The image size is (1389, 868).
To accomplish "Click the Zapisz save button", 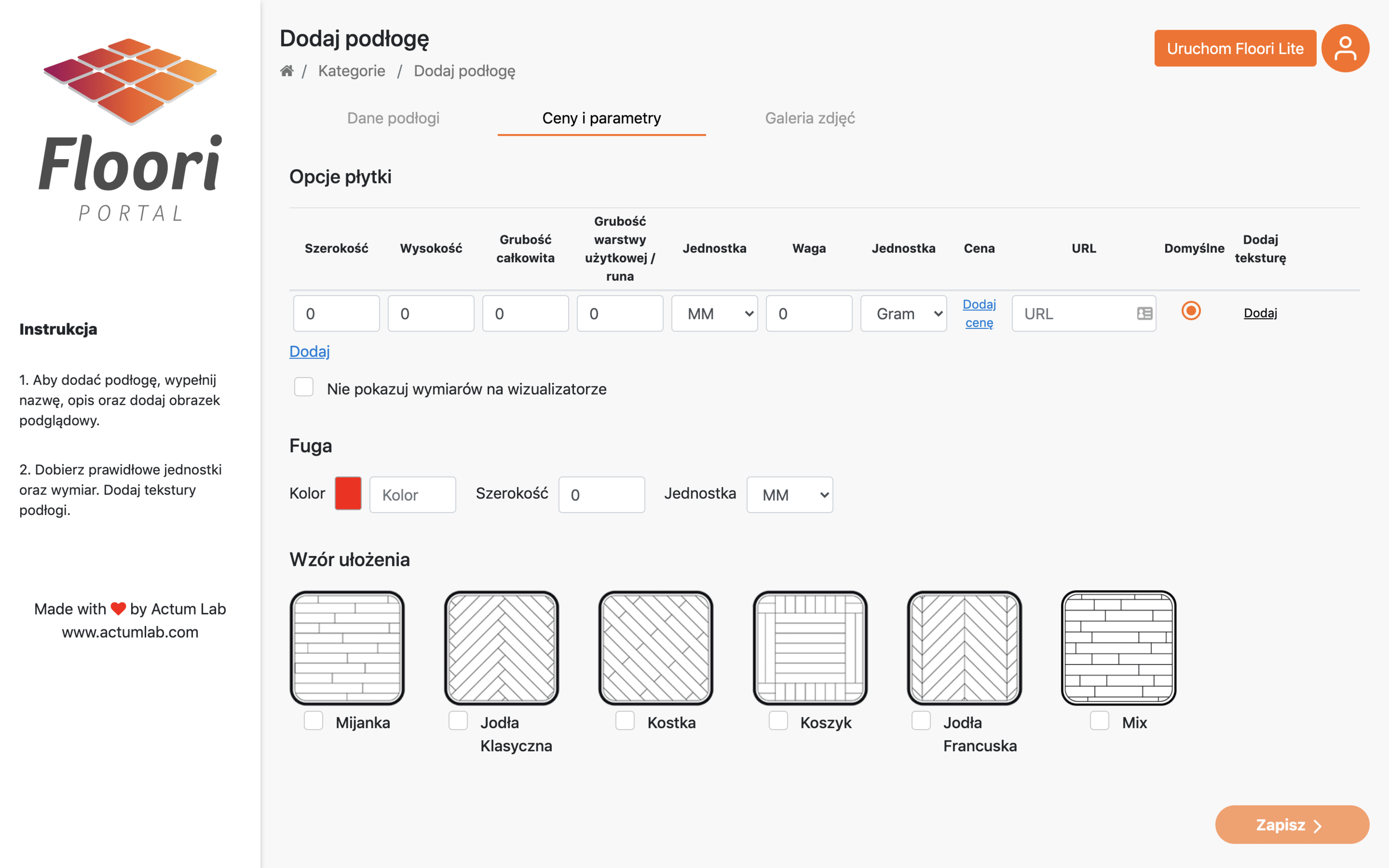I will click(x=1292, y=824).
